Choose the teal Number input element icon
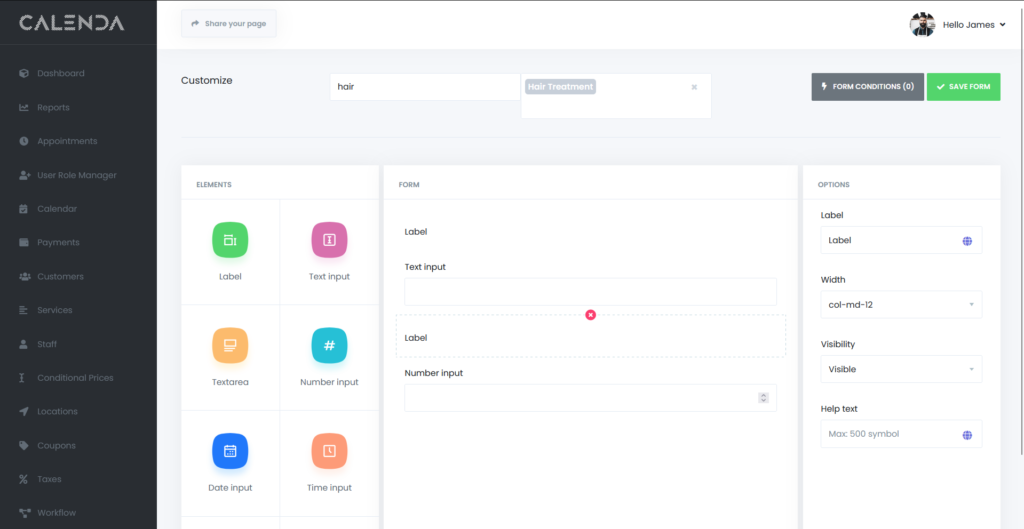1024x529 pixels. click(329, 346)
